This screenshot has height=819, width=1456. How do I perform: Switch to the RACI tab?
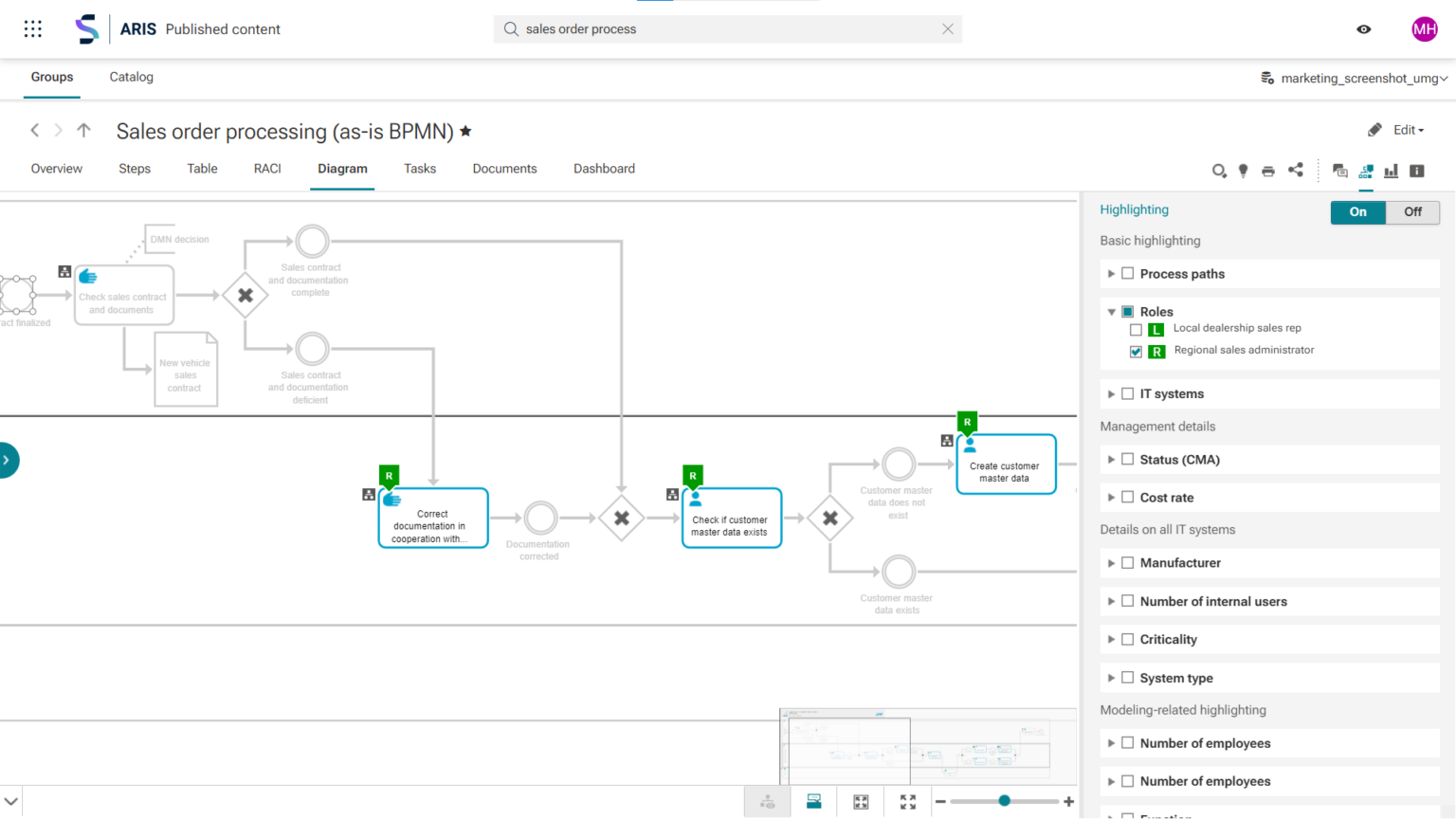coord(266,169)
